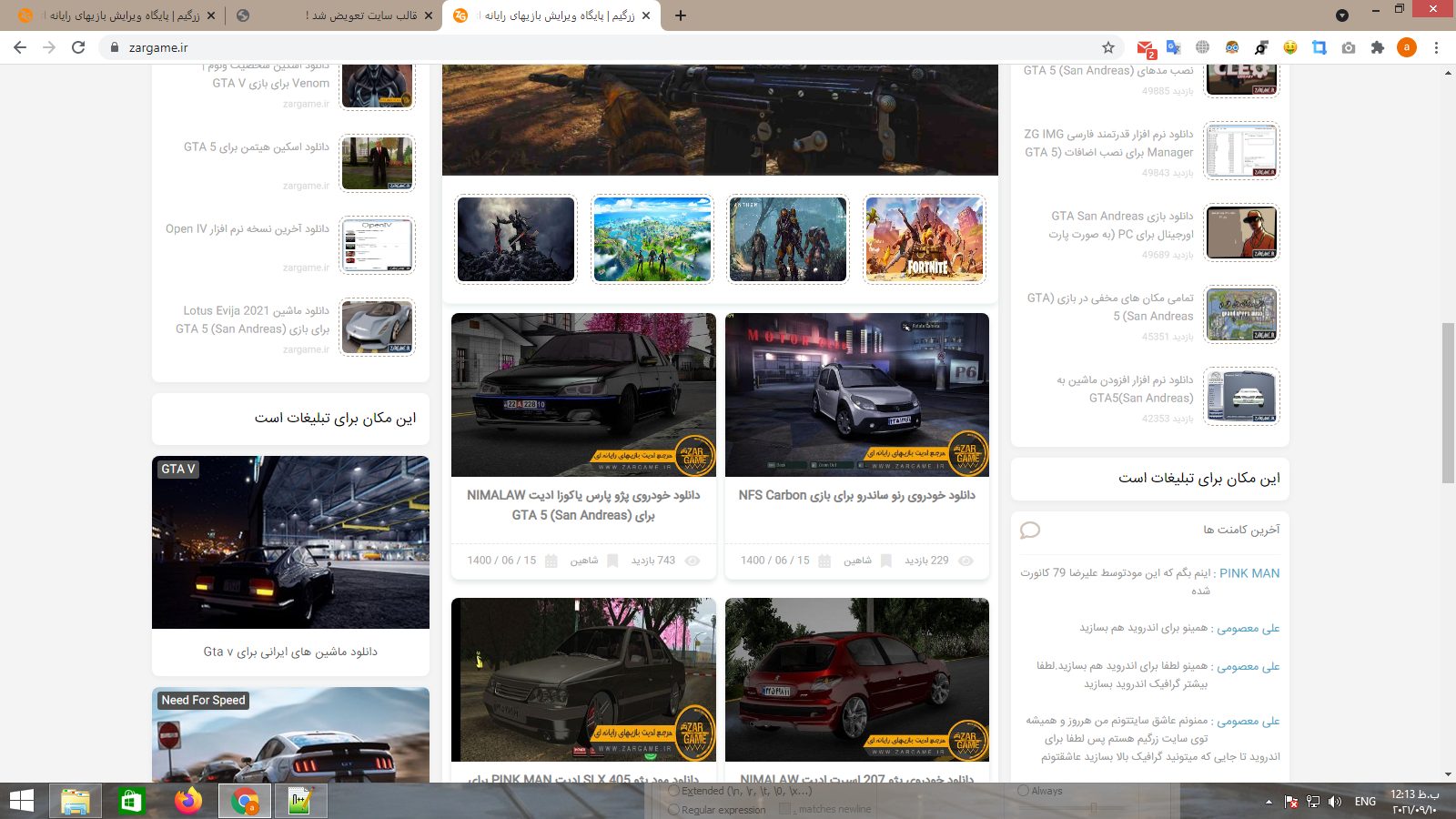Go back to the previous page
Viewport: 1456px width, 819px height.
point(20,47)
